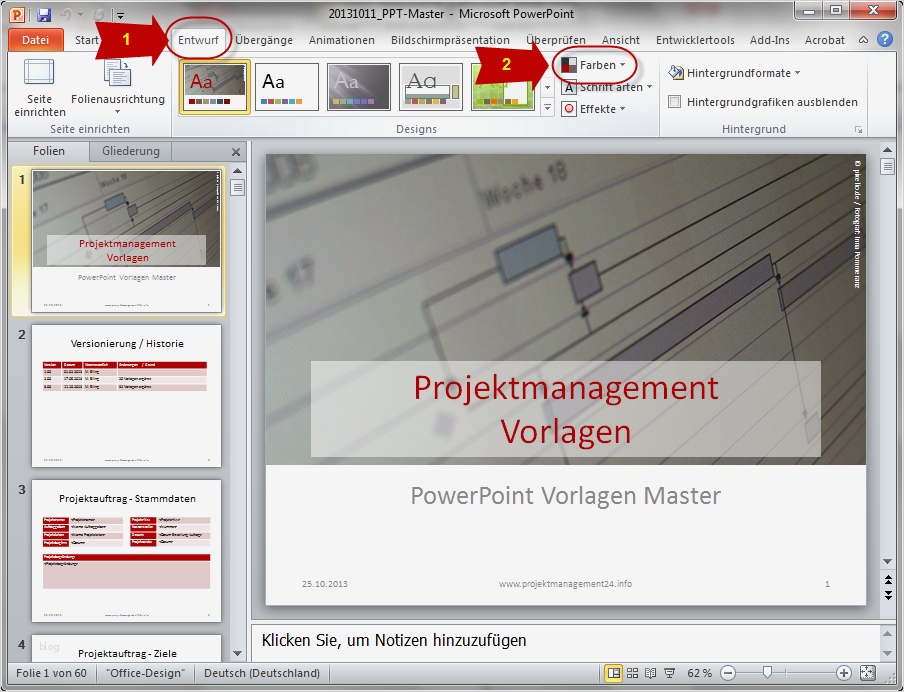Click the Deutsch (Deutschland) language button
The width and height of the screenshot is (904, 692).
[261, 673]
